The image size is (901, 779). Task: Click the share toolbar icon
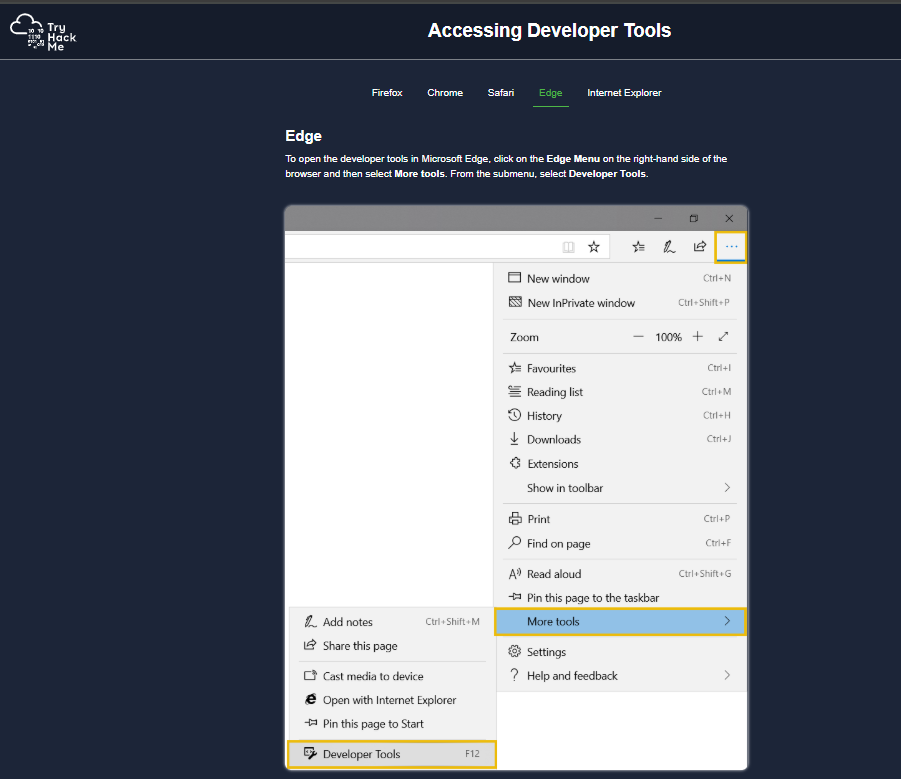(699, 246)
